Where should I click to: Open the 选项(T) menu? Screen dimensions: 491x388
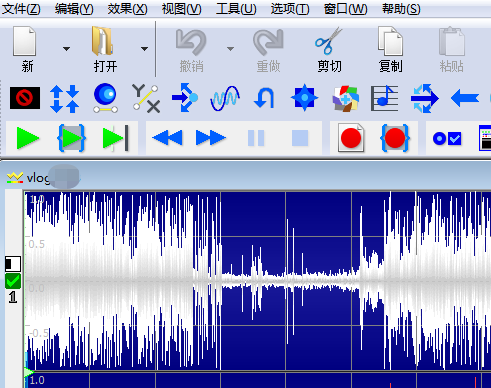[x=290, y=9]
